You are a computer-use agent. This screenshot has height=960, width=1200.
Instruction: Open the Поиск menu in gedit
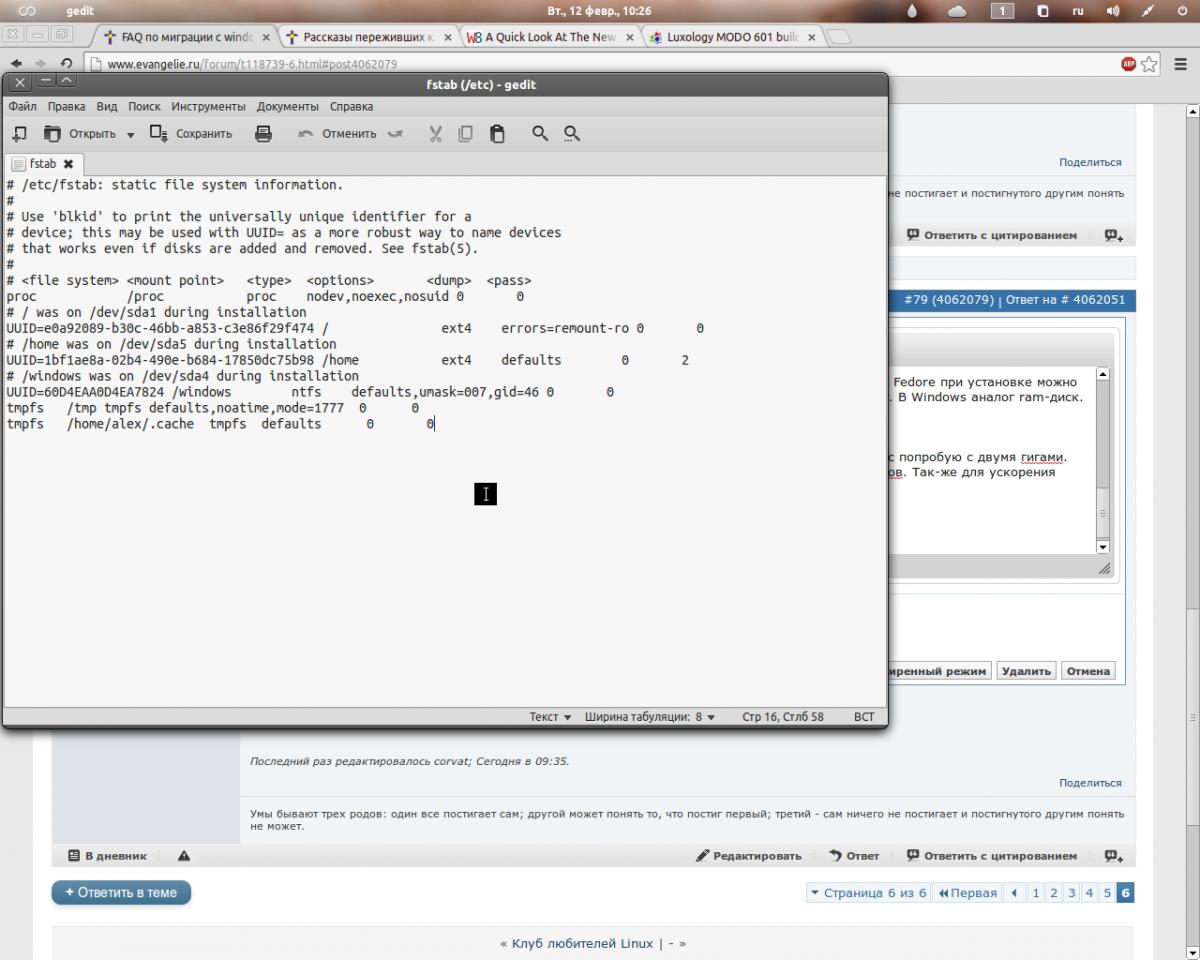[x=144, y=106]
